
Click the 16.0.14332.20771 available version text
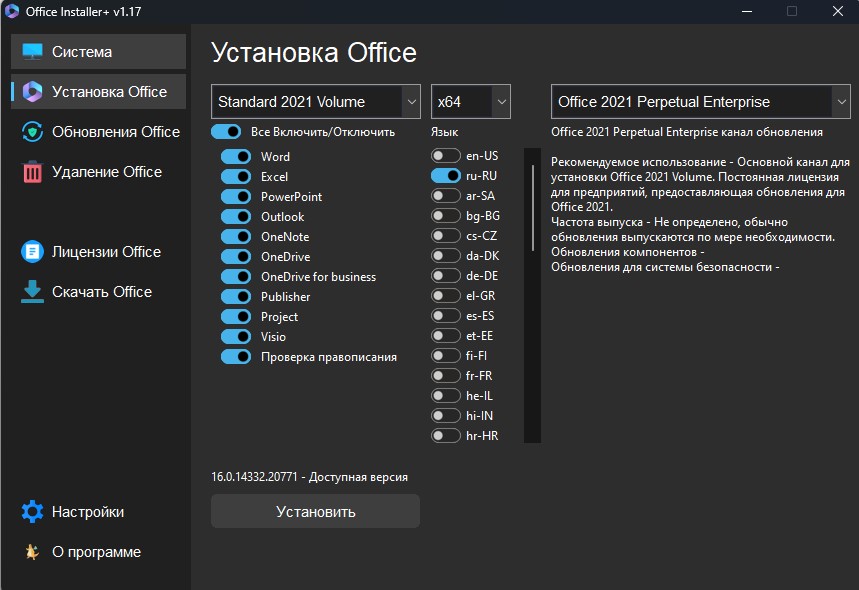coord(310,477)
